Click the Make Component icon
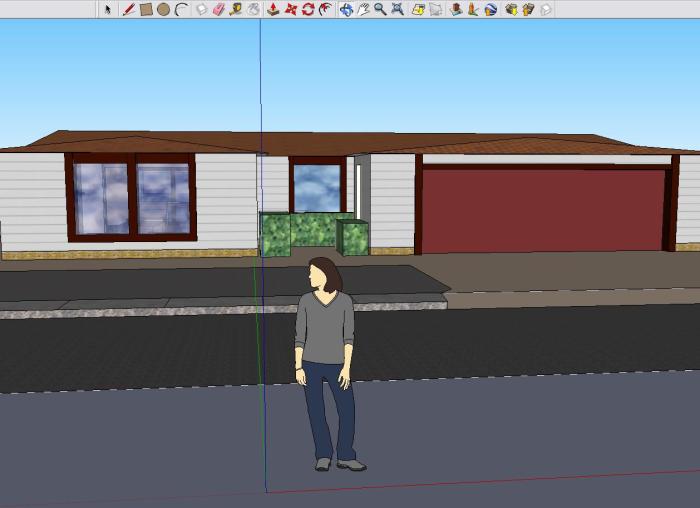The width and height of the screenshot is (700, 508). (201, 9)
